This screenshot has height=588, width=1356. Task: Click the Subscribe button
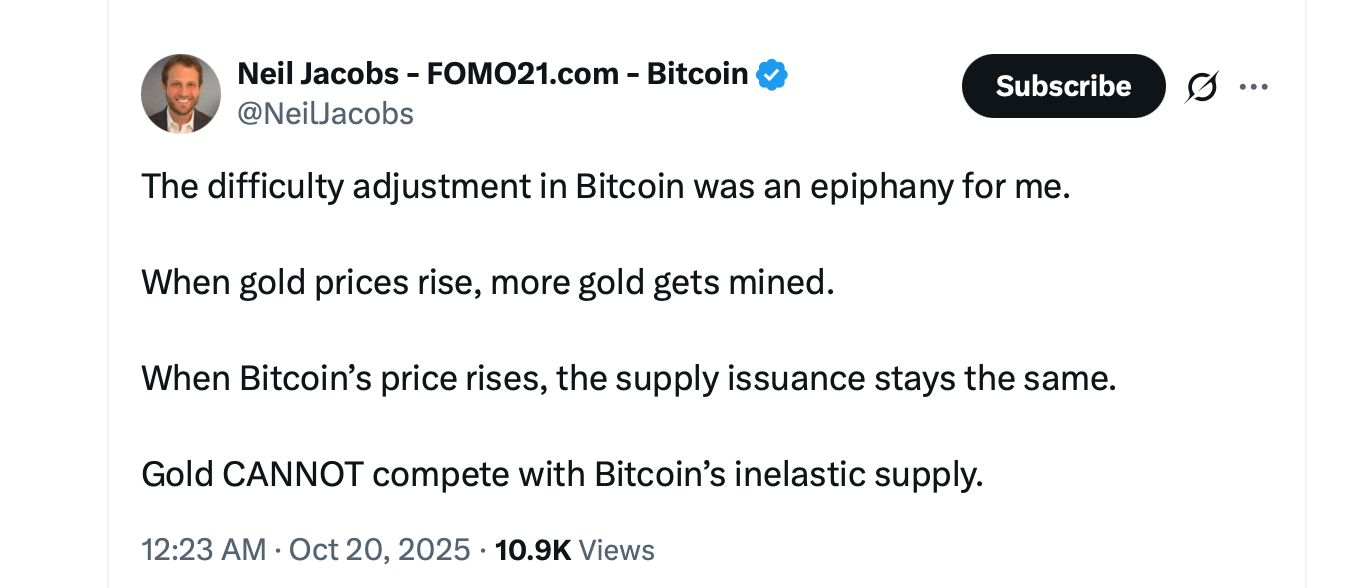1063,86
